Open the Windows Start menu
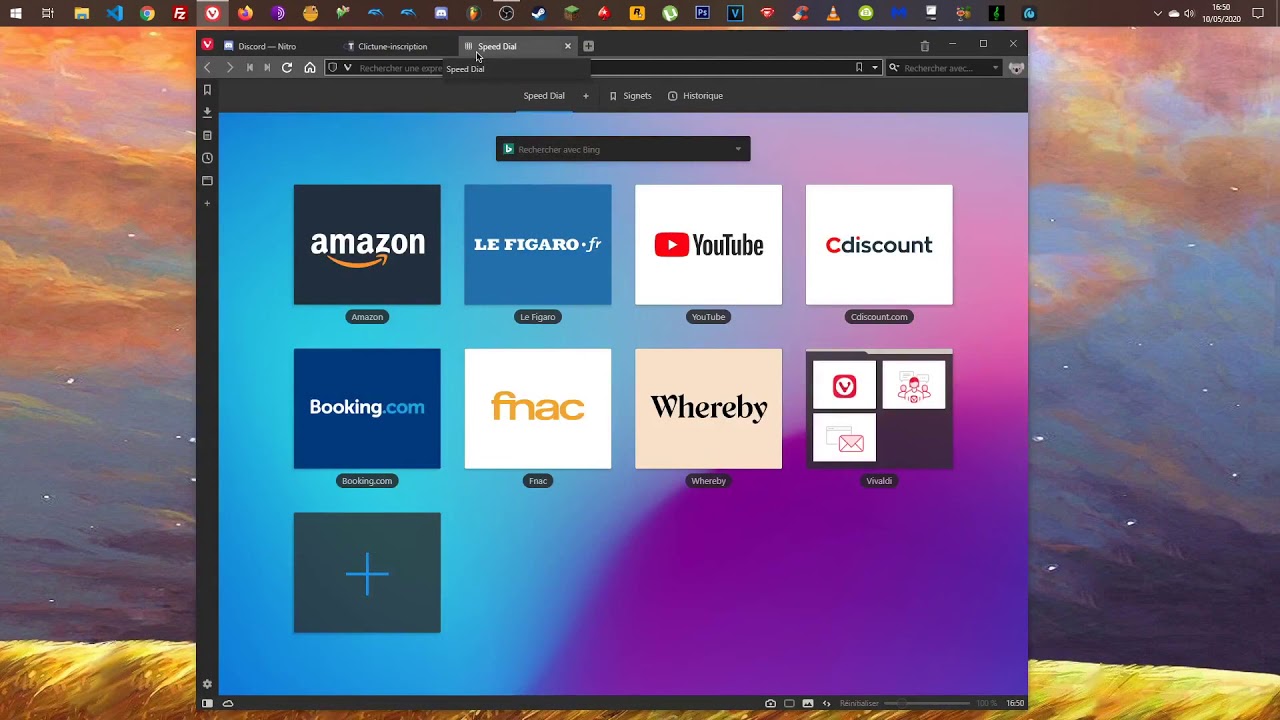1280x720 pixels. pos(15,14)
